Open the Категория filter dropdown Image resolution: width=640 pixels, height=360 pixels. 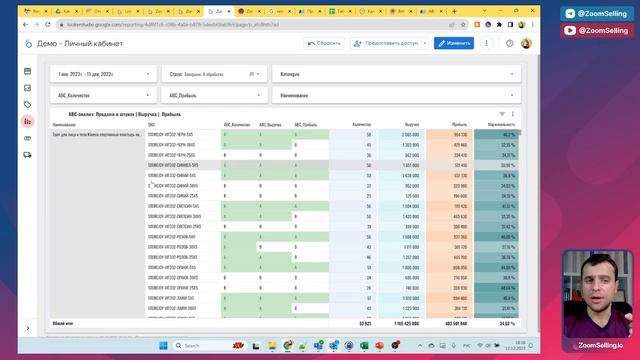[396, 74]
